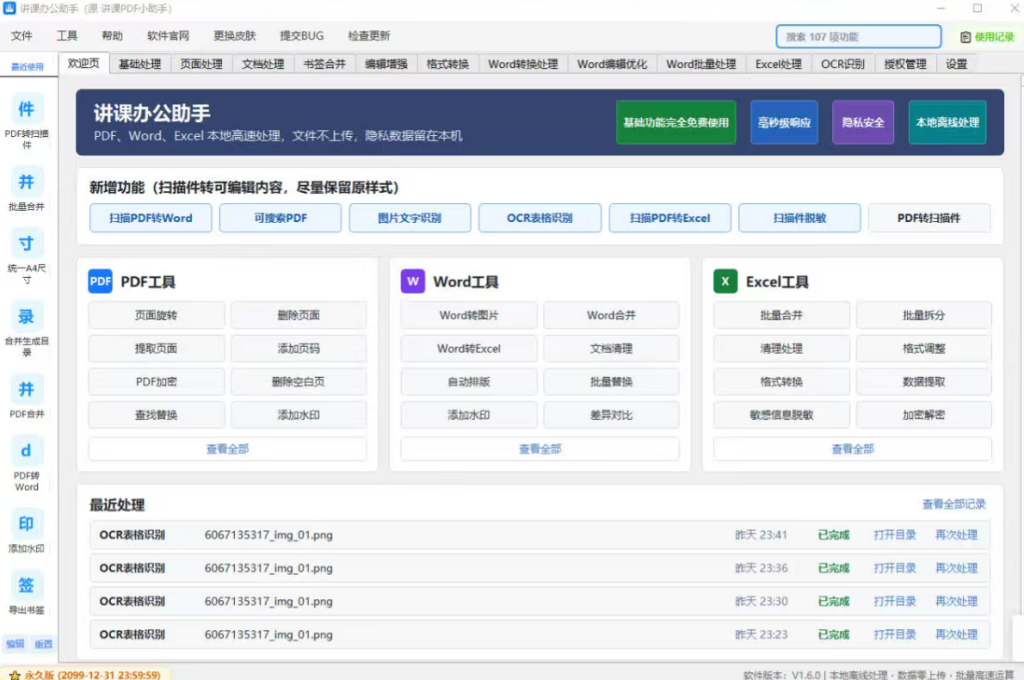
Task: Switch to the 页面处理 tab
Action: point(201,64)
